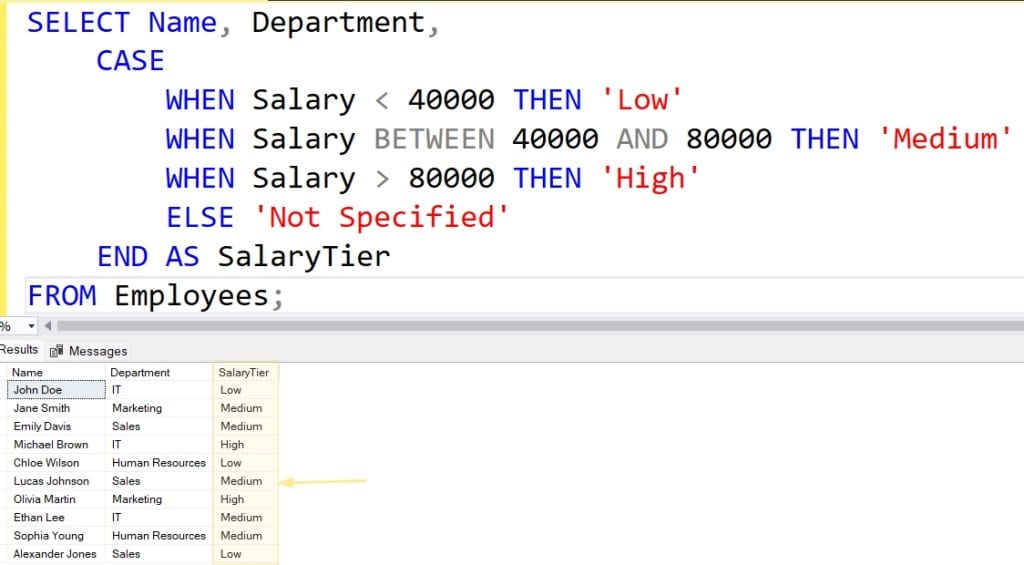Select the Chloe Wilson cell
Viewport: 1024px width, 565px height.
[56, 463]
